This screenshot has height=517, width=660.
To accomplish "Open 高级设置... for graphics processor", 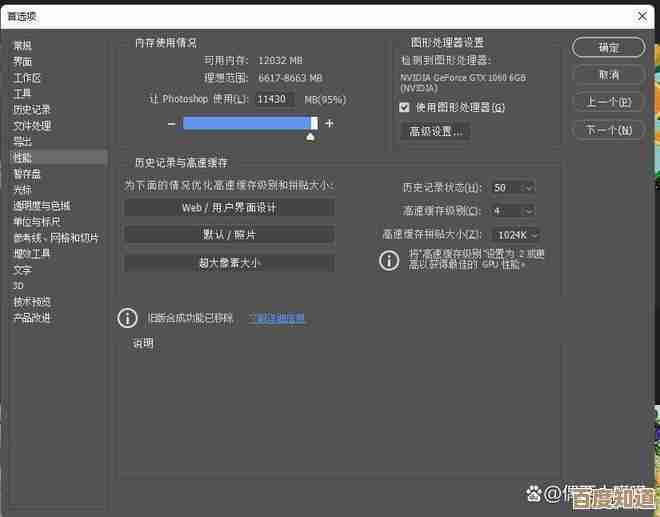I will point(435,131).
